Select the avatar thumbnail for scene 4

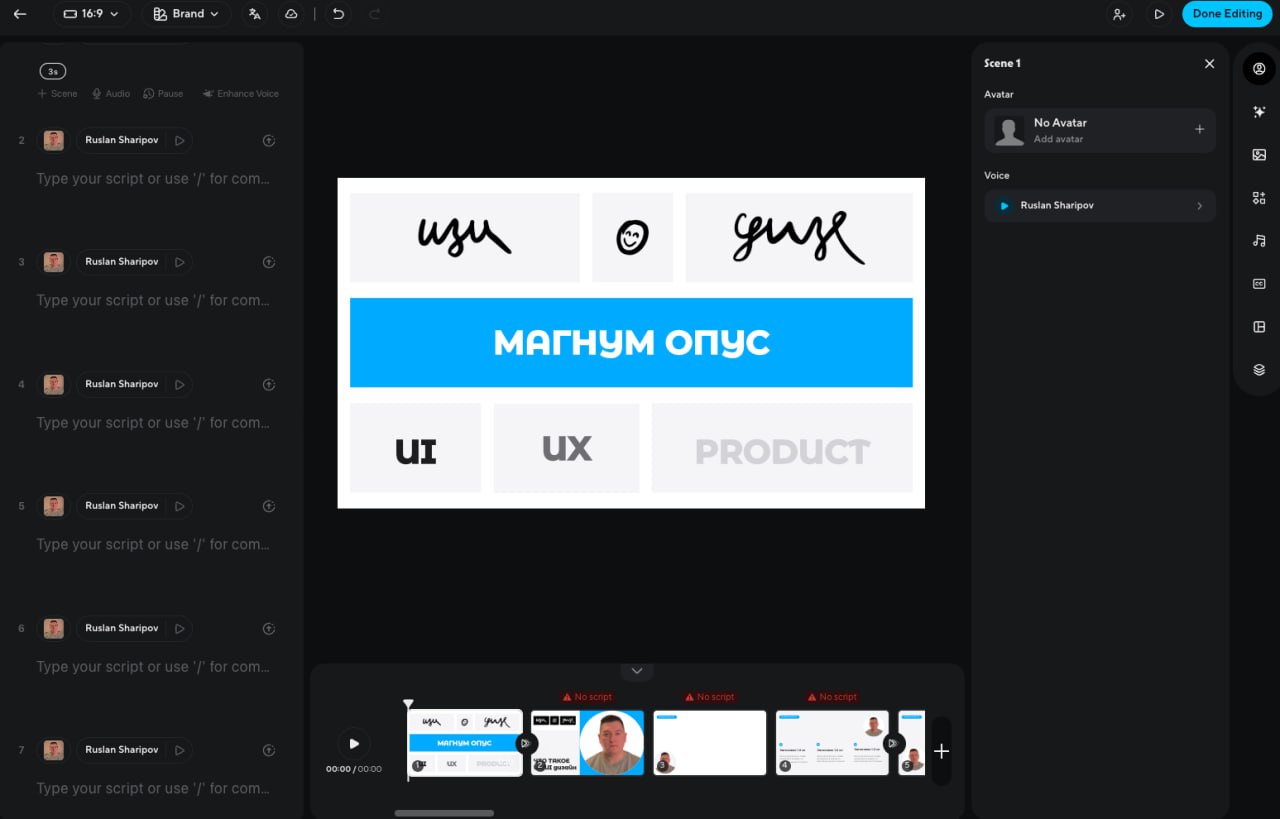point(54,384)
